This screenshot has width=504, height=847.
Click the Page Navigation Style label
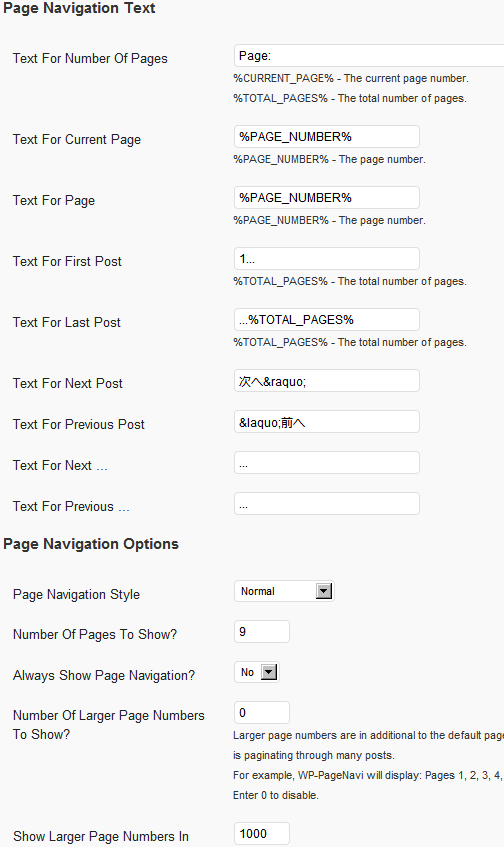click(76, 595)
